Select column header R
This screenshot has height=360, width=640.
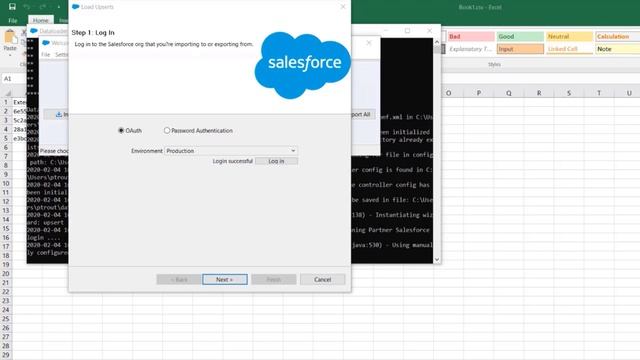click(539, 93)
